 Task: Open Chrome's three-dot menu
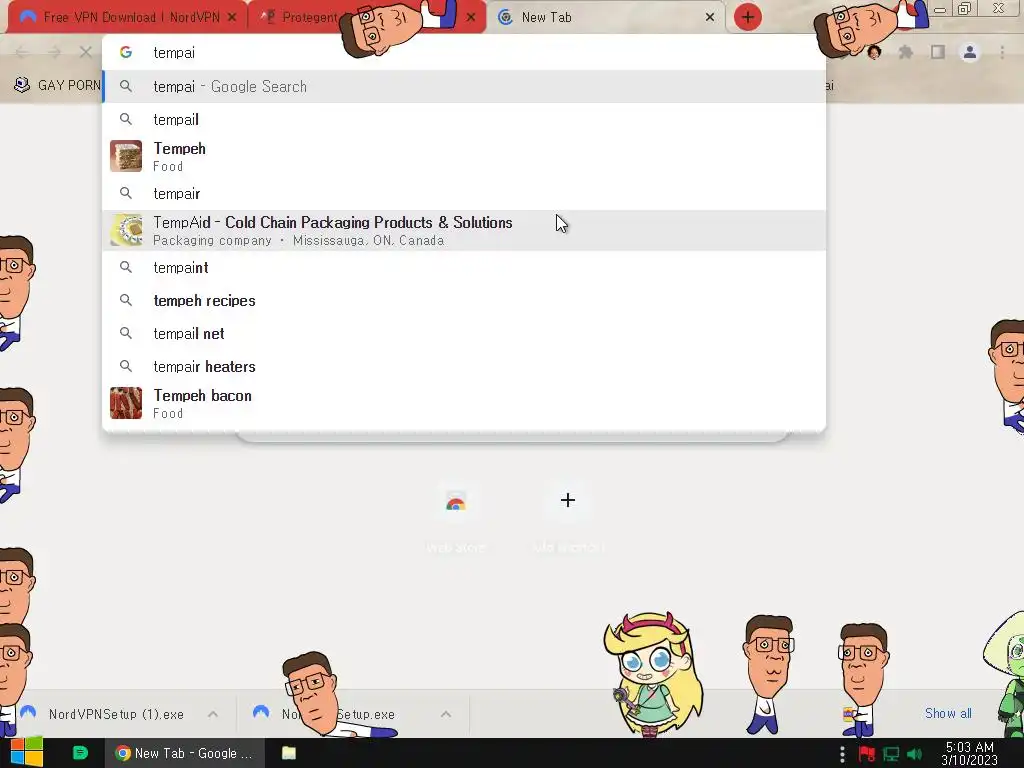[x=1002, y=52]
